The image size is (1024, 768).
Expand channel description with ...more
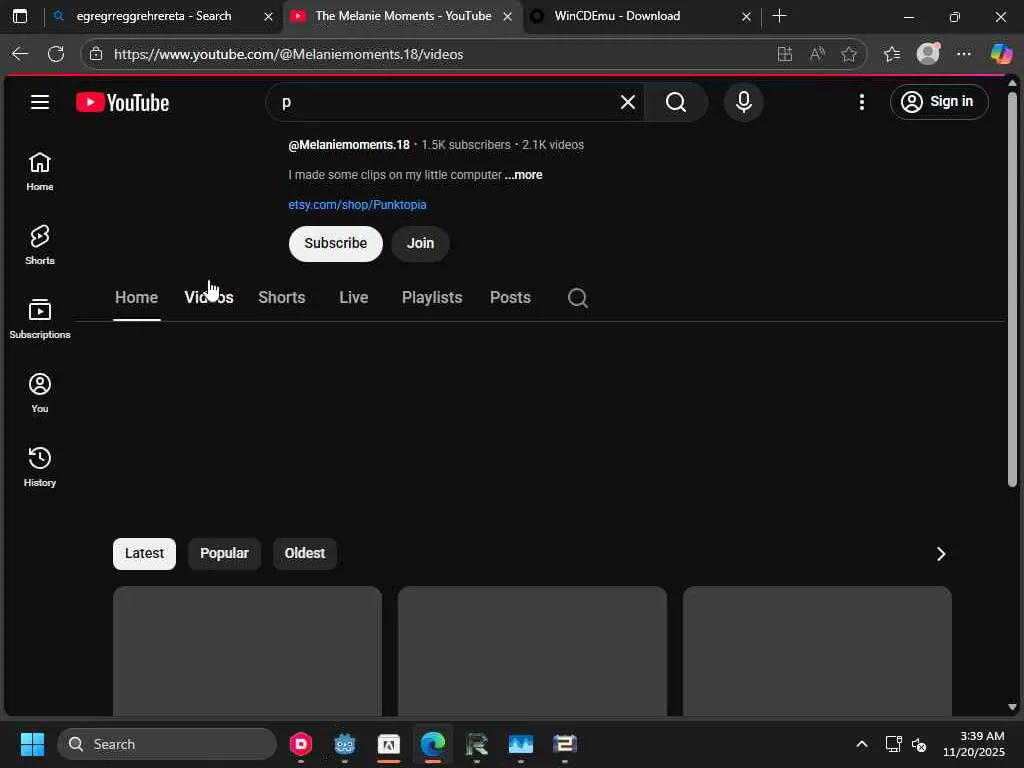coord(524,175)
